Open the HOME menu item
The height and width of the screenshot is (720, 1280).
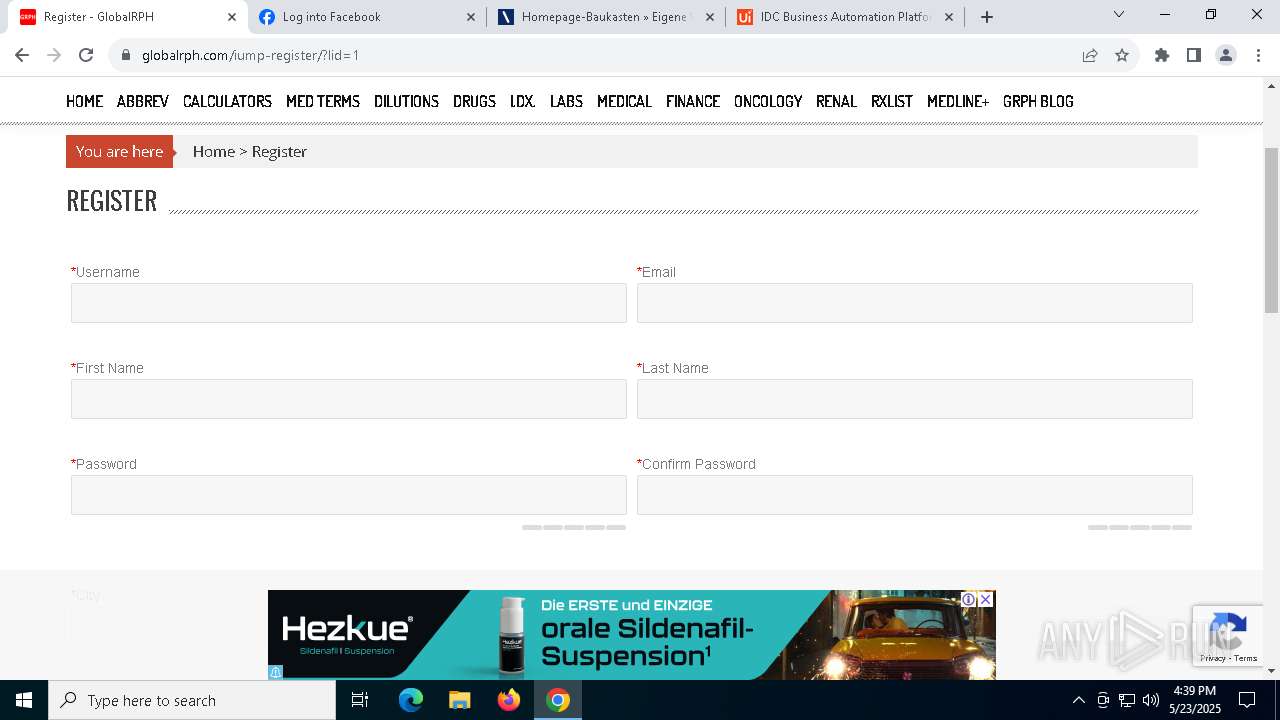coord(85,101)
